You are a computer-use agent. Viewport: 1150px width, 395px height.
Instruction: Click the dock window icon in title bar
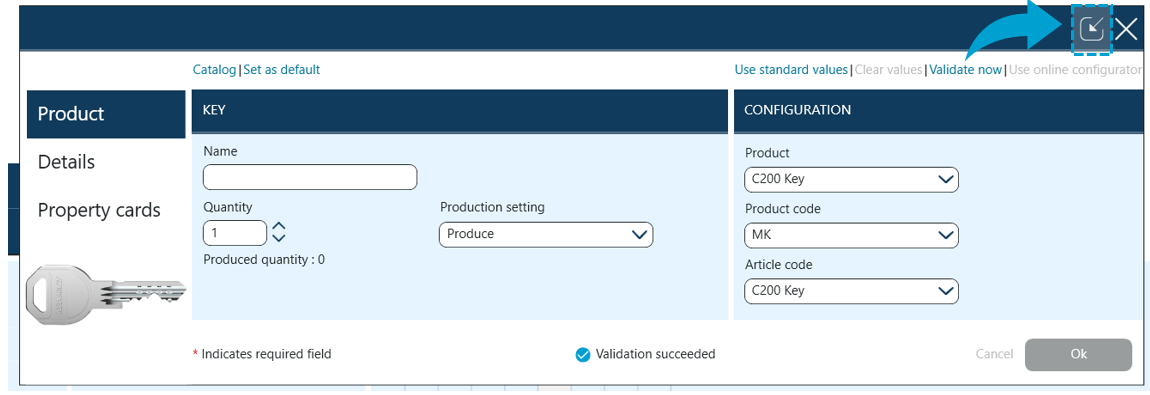pyautogui.click(x=1091, y=29)
